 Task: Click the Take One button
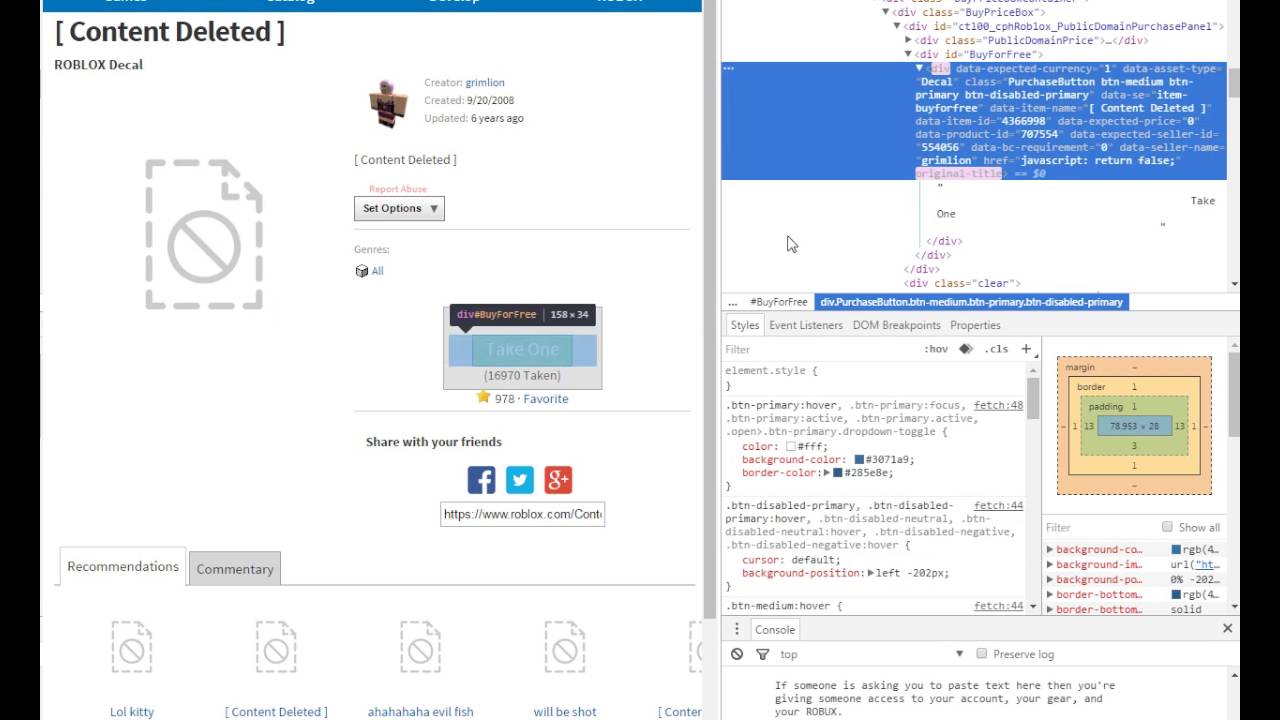click(523, 350)
